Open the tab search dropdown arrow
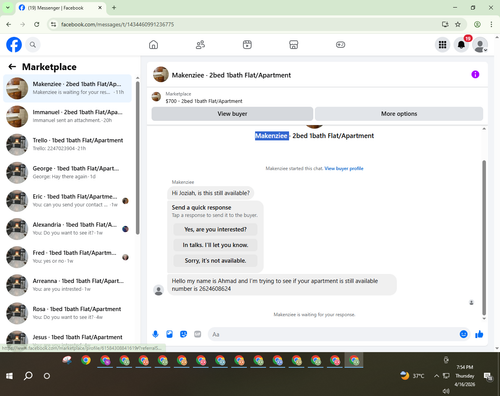The width and height of the screenshot is (500, 396). 7,7
